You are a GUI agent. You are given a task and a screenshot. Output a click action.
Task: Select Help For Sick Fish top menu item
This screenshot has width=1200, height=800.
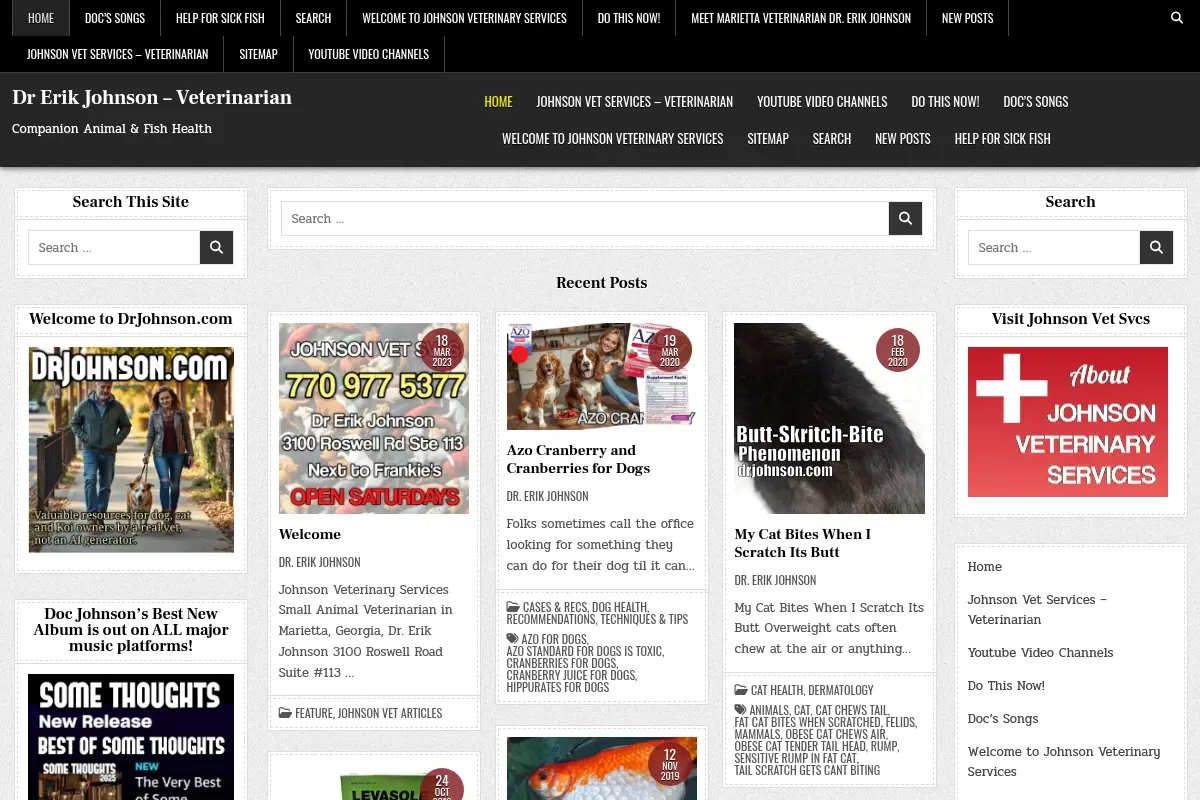click(x=220, y=18)
